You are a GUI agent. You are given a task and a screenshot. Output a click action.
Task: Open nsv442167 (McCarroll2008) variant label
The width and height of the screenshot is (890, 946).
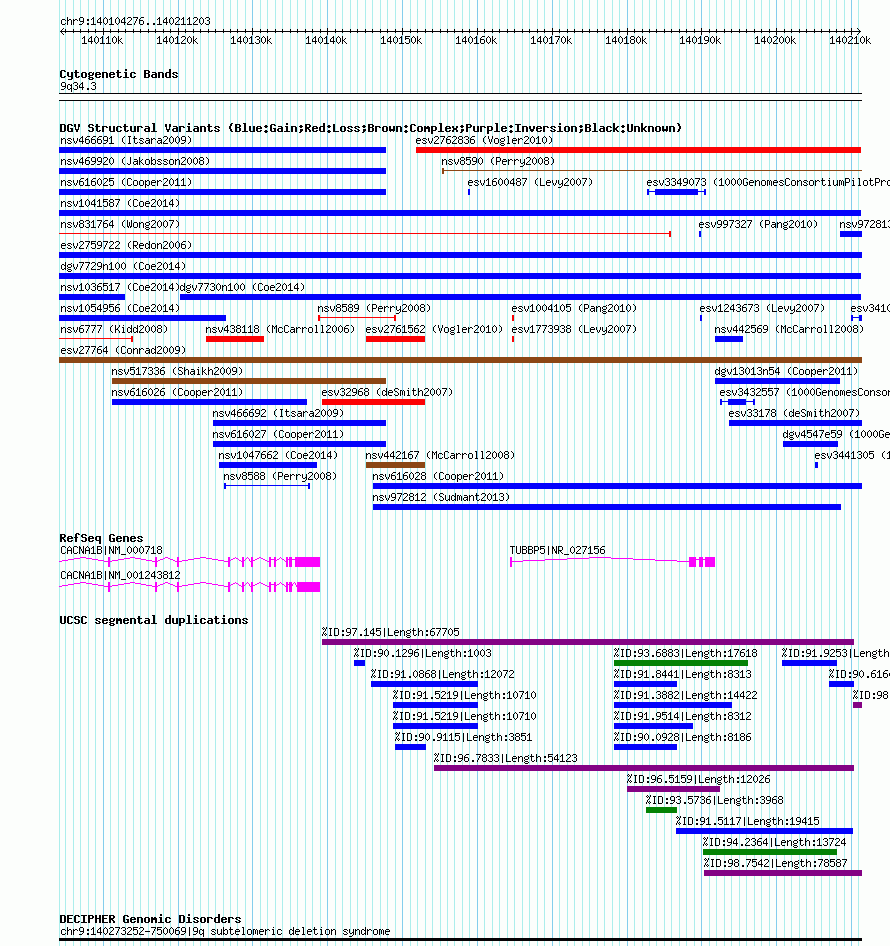click(440, 456)
